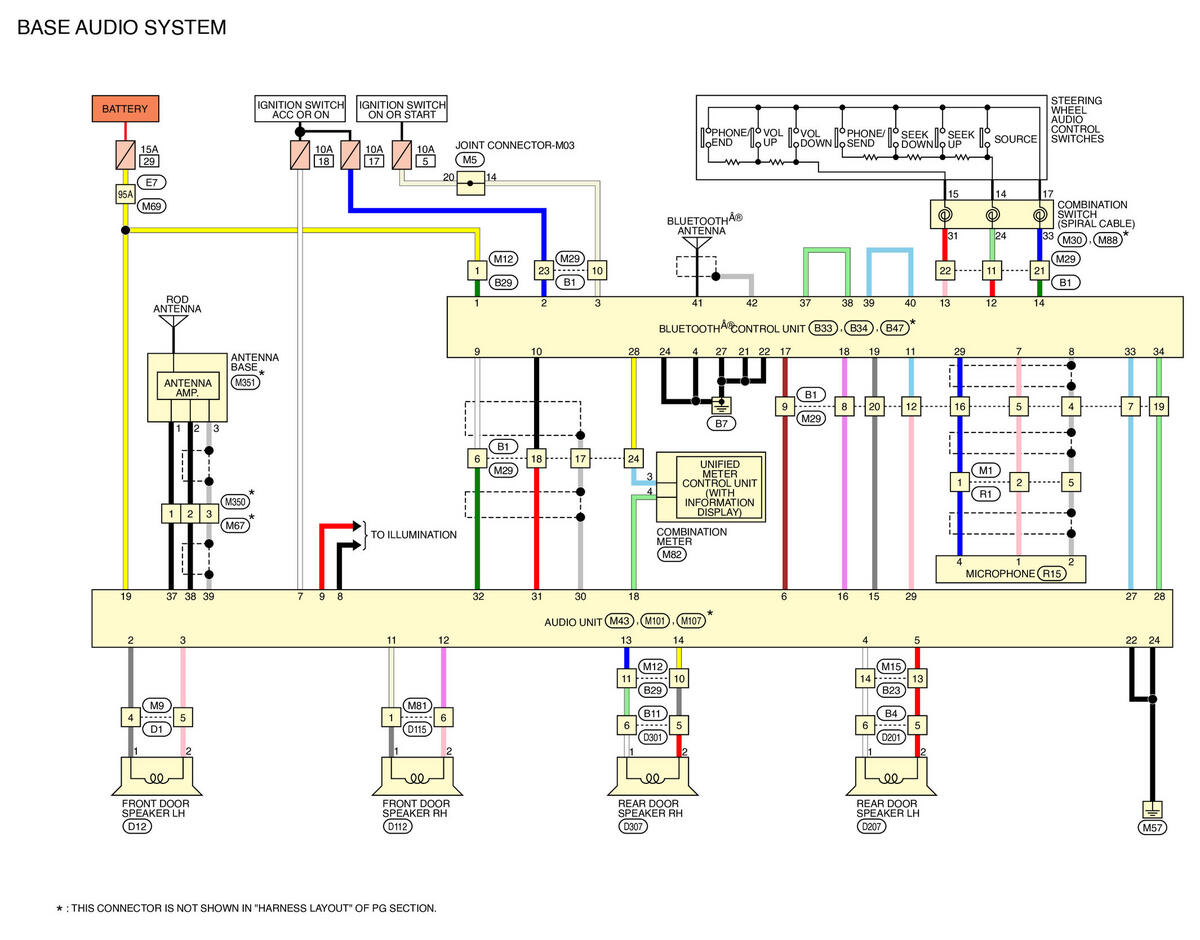Click the M9 connector label

tap(157, 705)
